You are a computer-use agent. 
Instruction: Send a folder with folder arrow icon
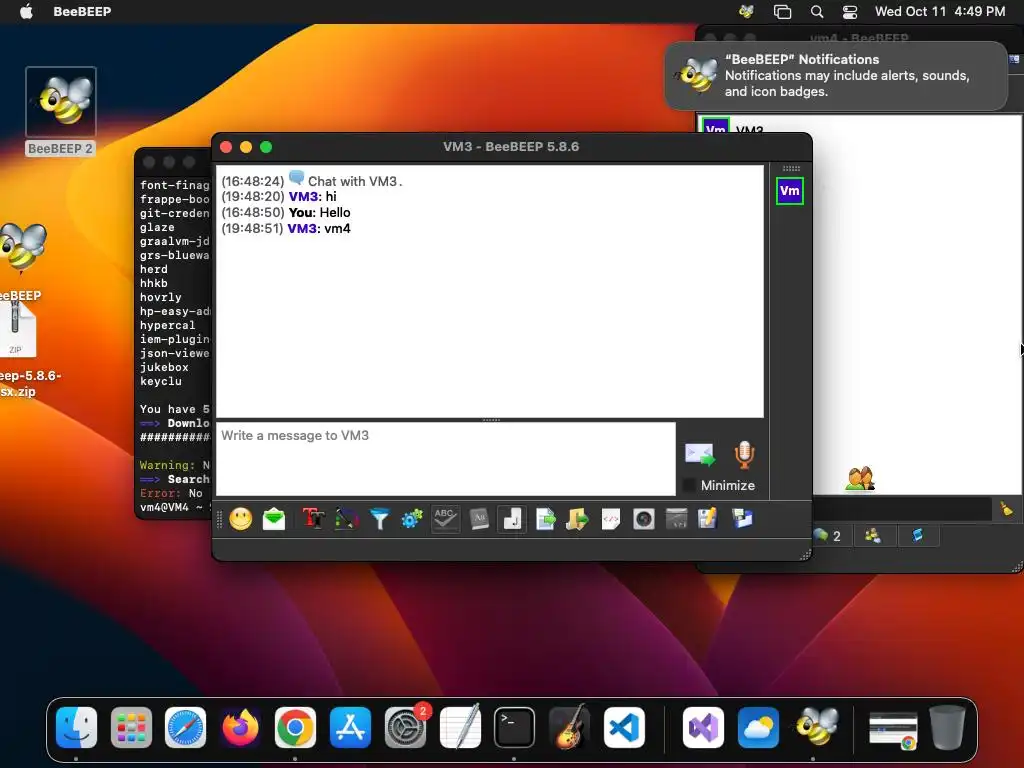tap(577, 519)
